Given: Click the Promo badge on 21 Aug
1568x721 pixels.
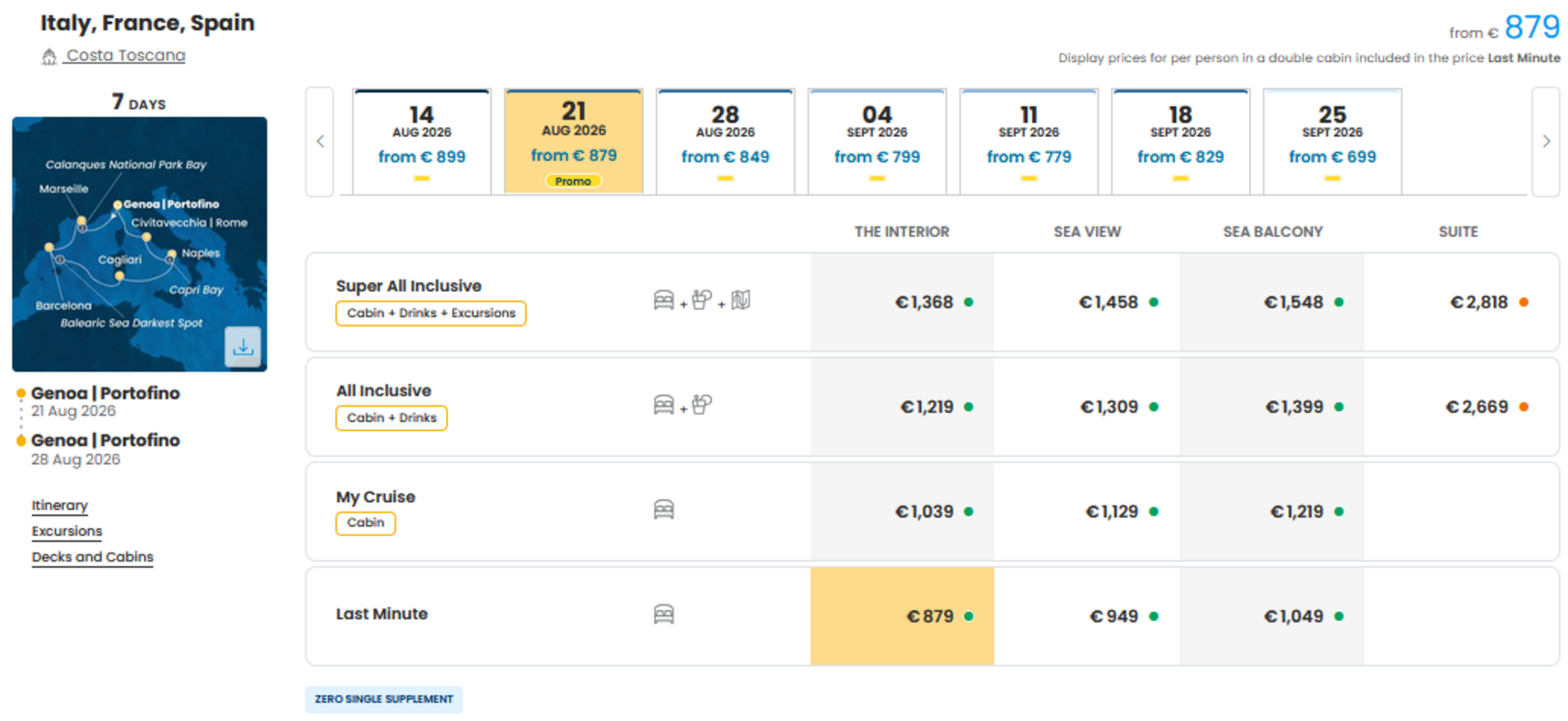Looking at the screenshot, I should 573,181.
